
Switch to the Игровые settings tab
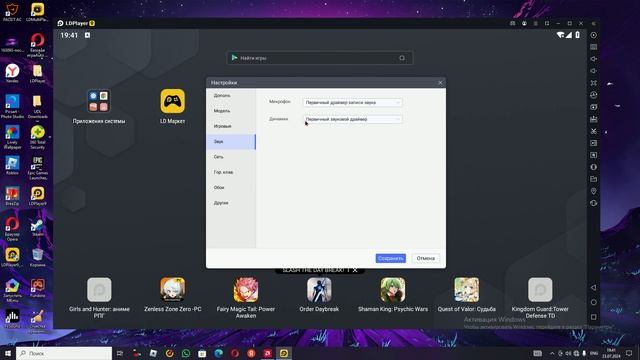point(231,127)
